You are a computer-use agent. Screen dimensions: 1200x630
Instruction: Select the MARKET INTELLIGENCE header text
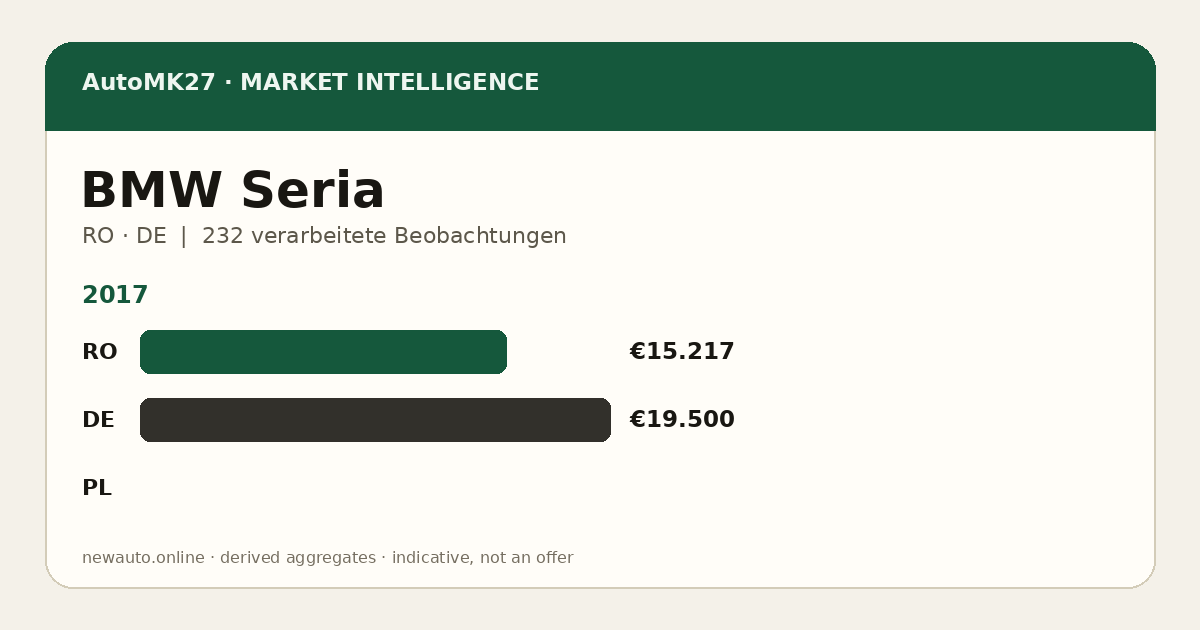pos(389,83)
